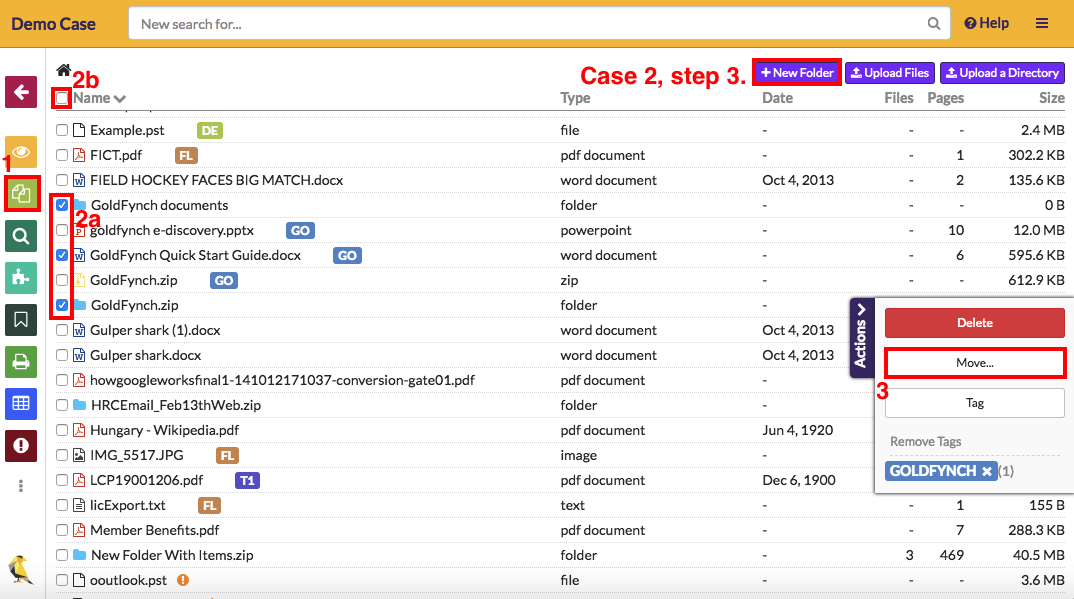Check the Example.pst file checkbox

(62, 130)
